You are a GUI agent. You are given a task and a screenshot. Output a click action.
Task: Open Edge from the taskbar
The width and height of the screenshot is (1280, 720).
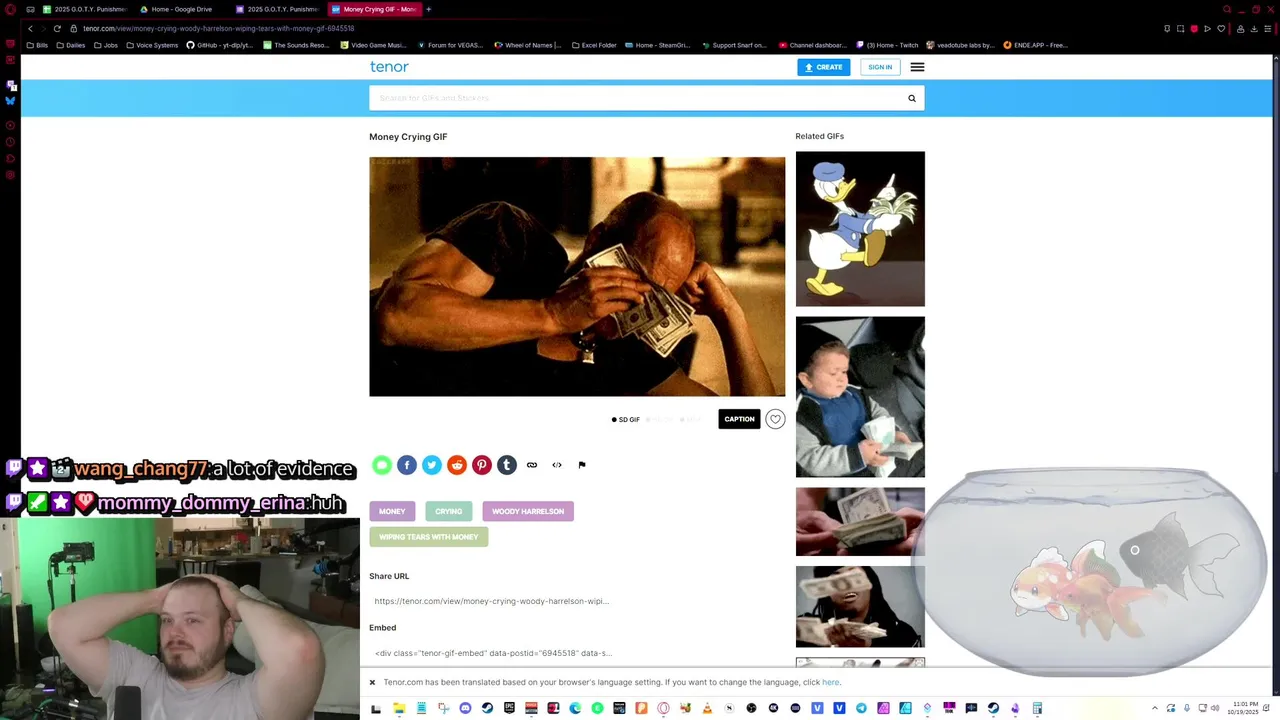click(576, 708)
